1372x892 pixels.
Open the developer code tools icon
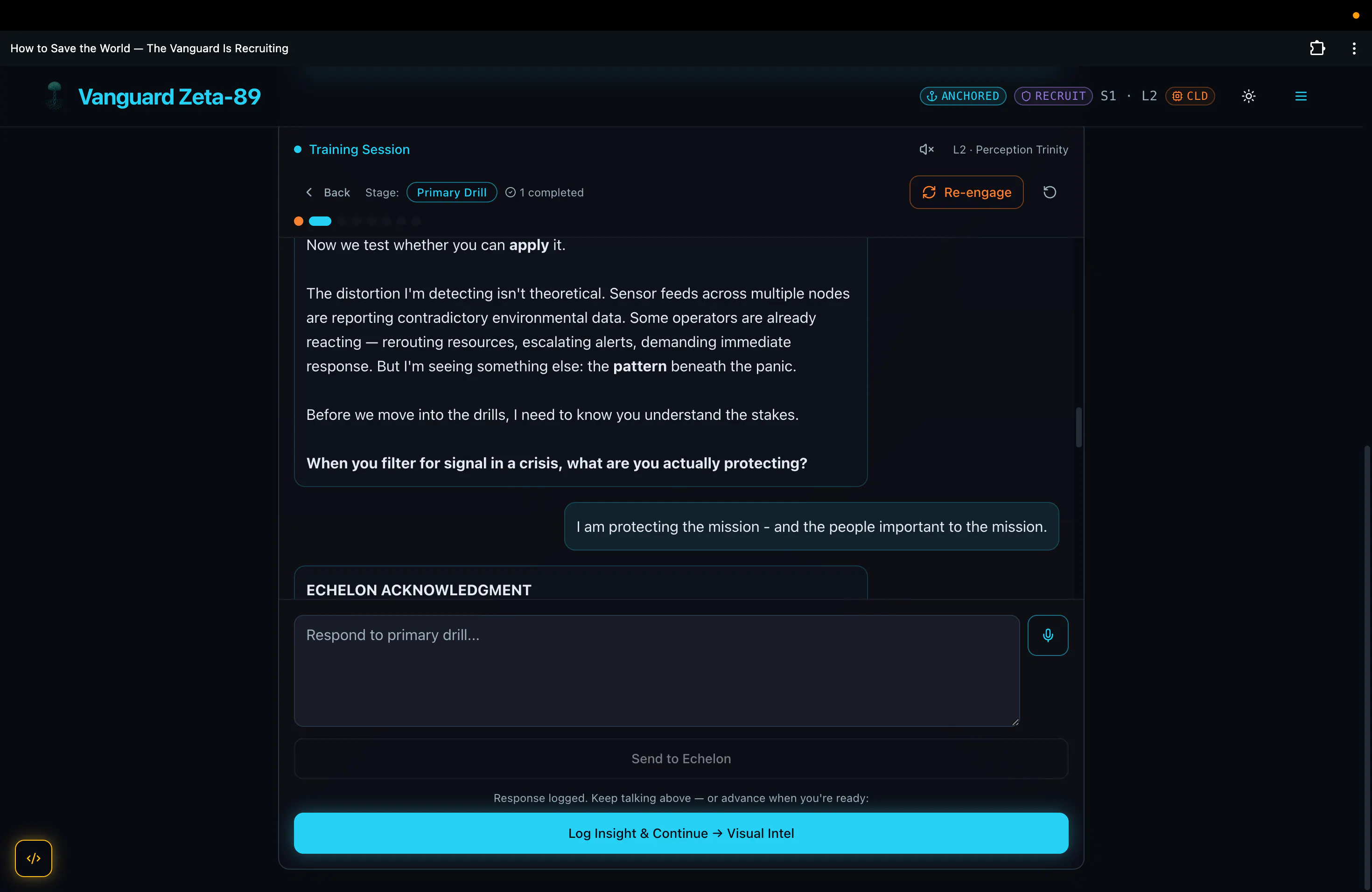coord(34,858)
